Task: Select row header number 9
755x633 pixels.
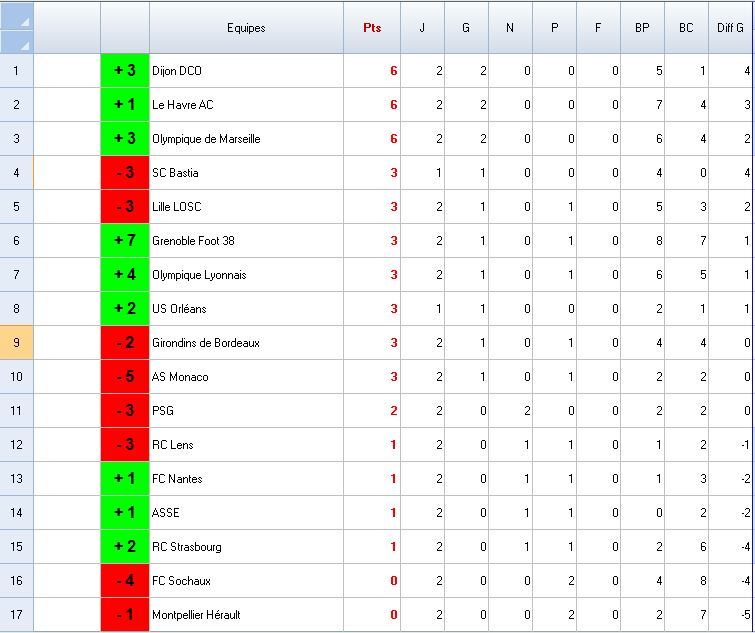Action: (x=16, y=343)
